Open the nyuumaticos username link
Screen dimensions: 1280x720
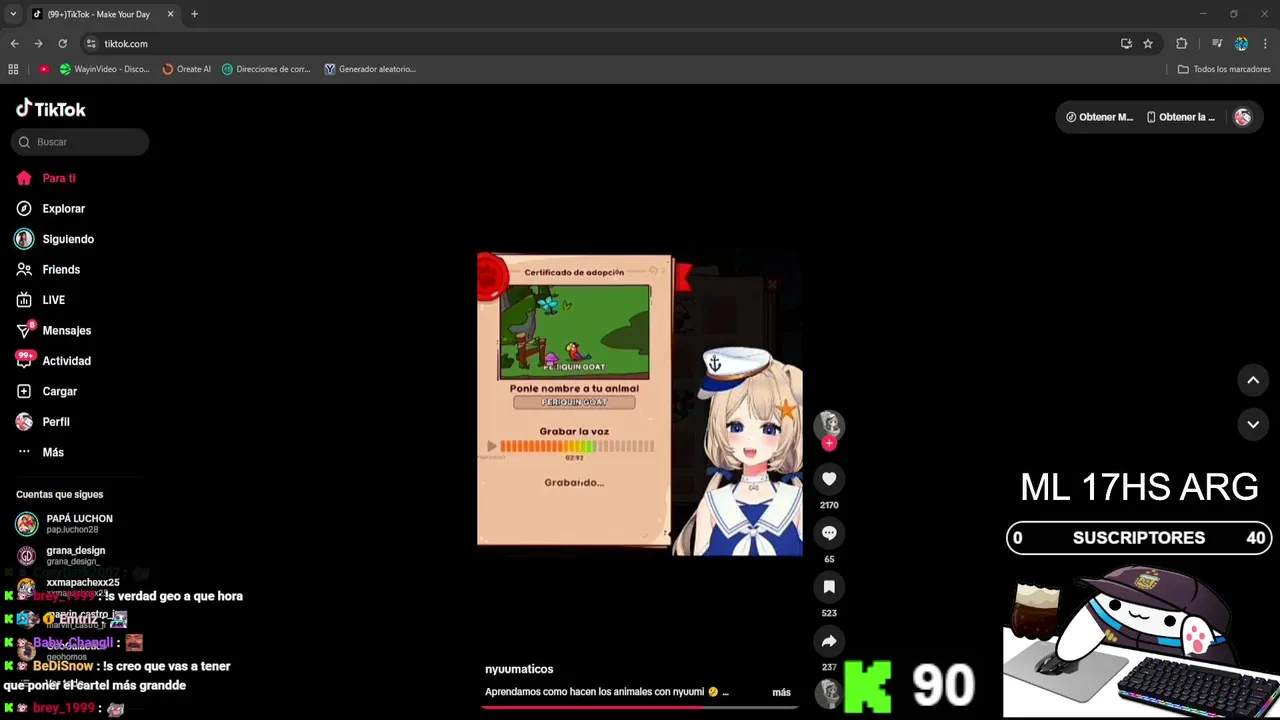pos(519,669)
